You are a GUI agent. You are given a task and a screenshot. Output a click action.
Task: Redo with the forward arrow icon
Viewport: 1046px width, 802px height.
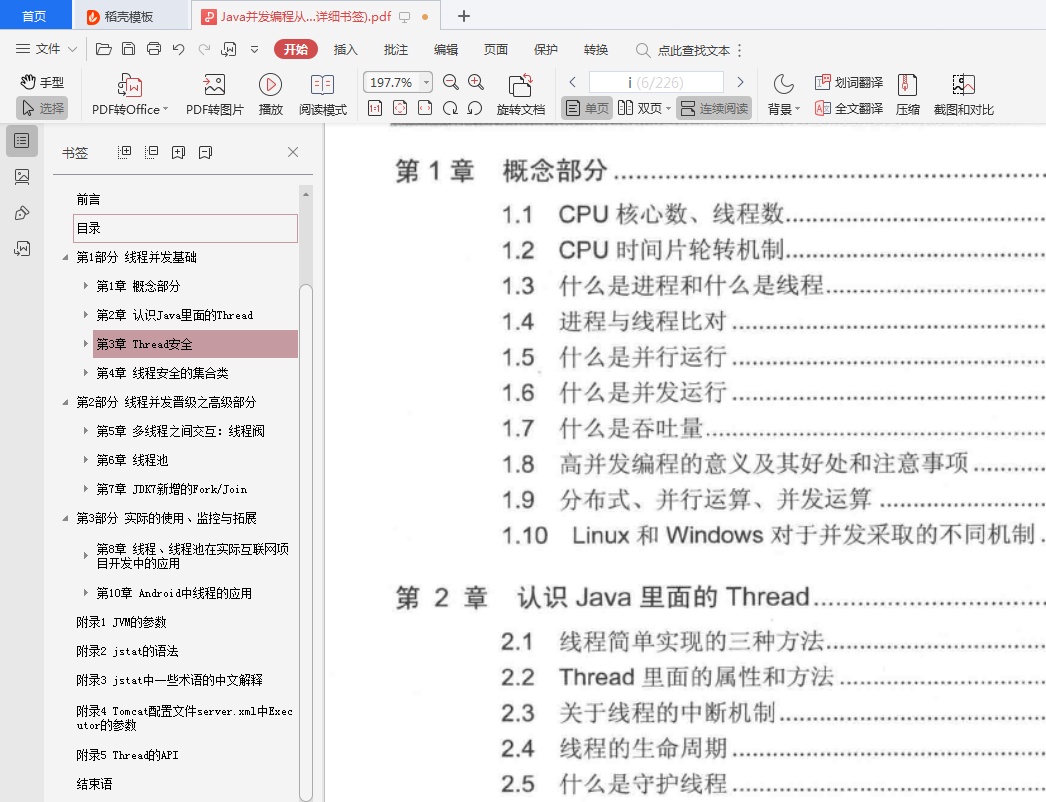point(204,49)
